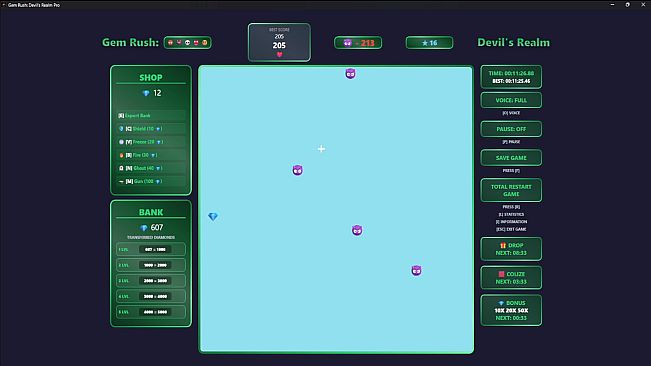Image resolution: width=651 pixels, height=366 pixels.
Task: Click the white crosshair player marker
Action: pos(321,149)
